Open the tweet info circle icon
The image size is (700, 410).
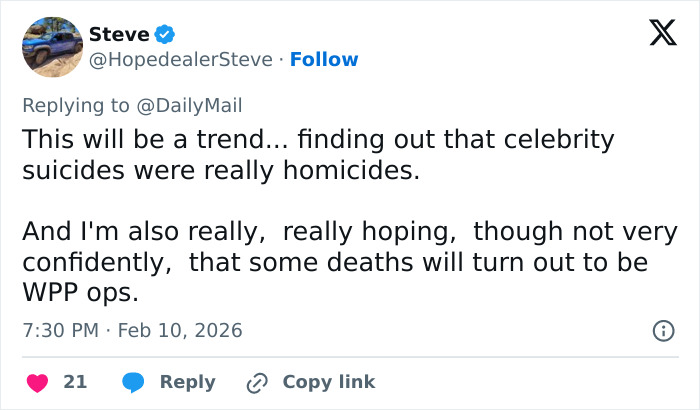tap(662, 330)
